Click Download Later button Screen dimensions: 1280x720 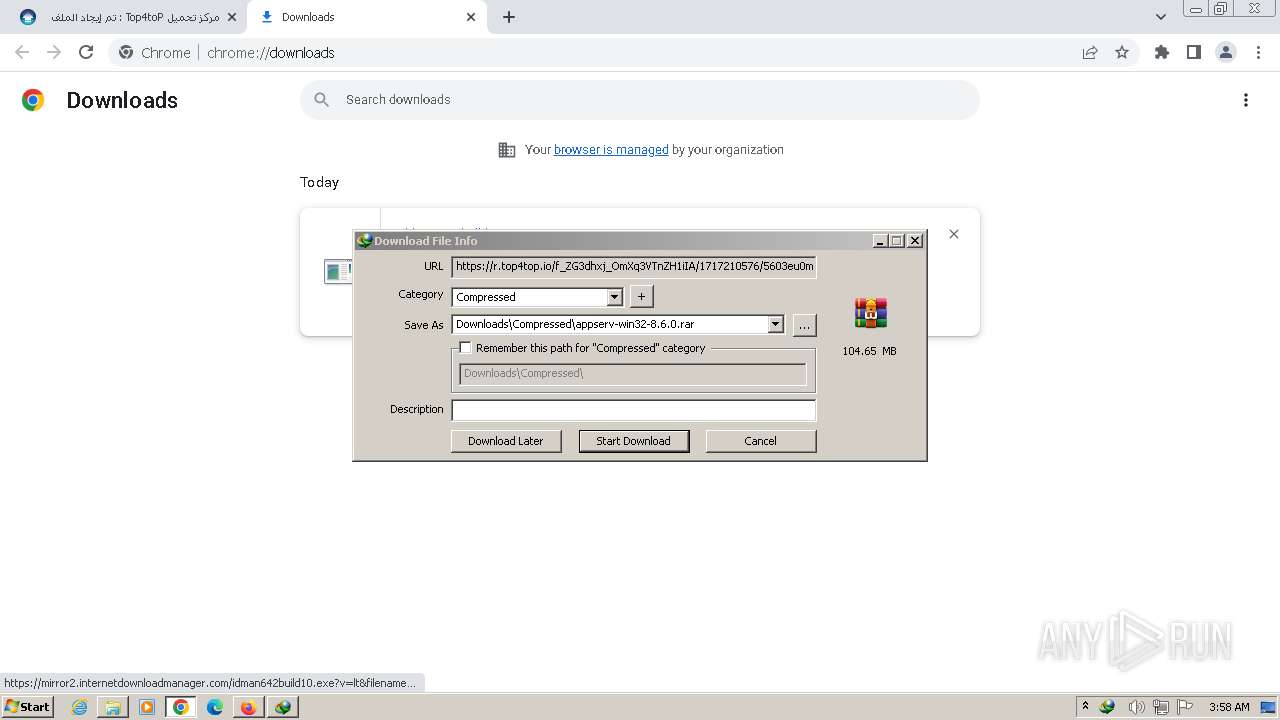pos(506,441)
